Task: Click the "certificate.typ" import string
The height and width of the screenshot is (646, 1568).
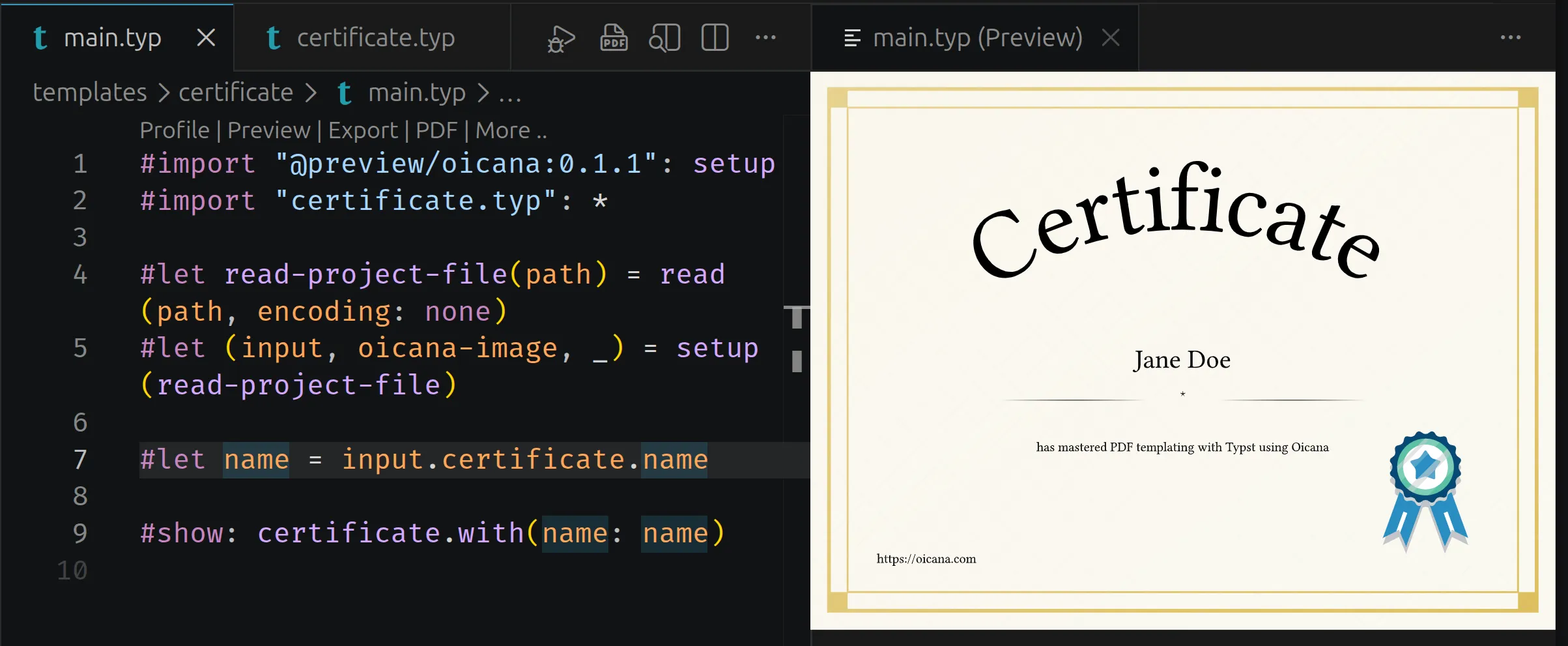Action: [416, 201]
